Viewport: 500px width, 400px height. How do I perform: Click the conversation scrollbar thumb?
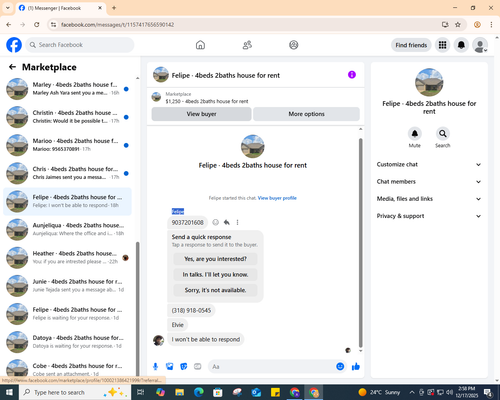click(360, 243)
